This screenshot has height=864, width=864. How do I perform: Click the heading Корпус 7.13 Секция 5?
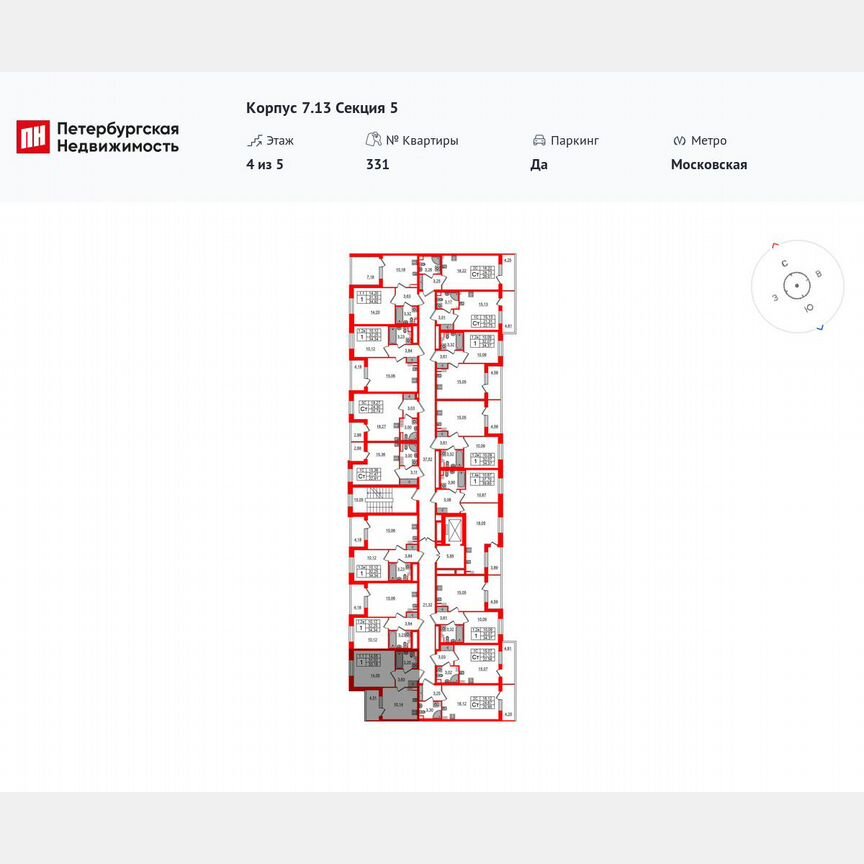[x=322, y=107]
